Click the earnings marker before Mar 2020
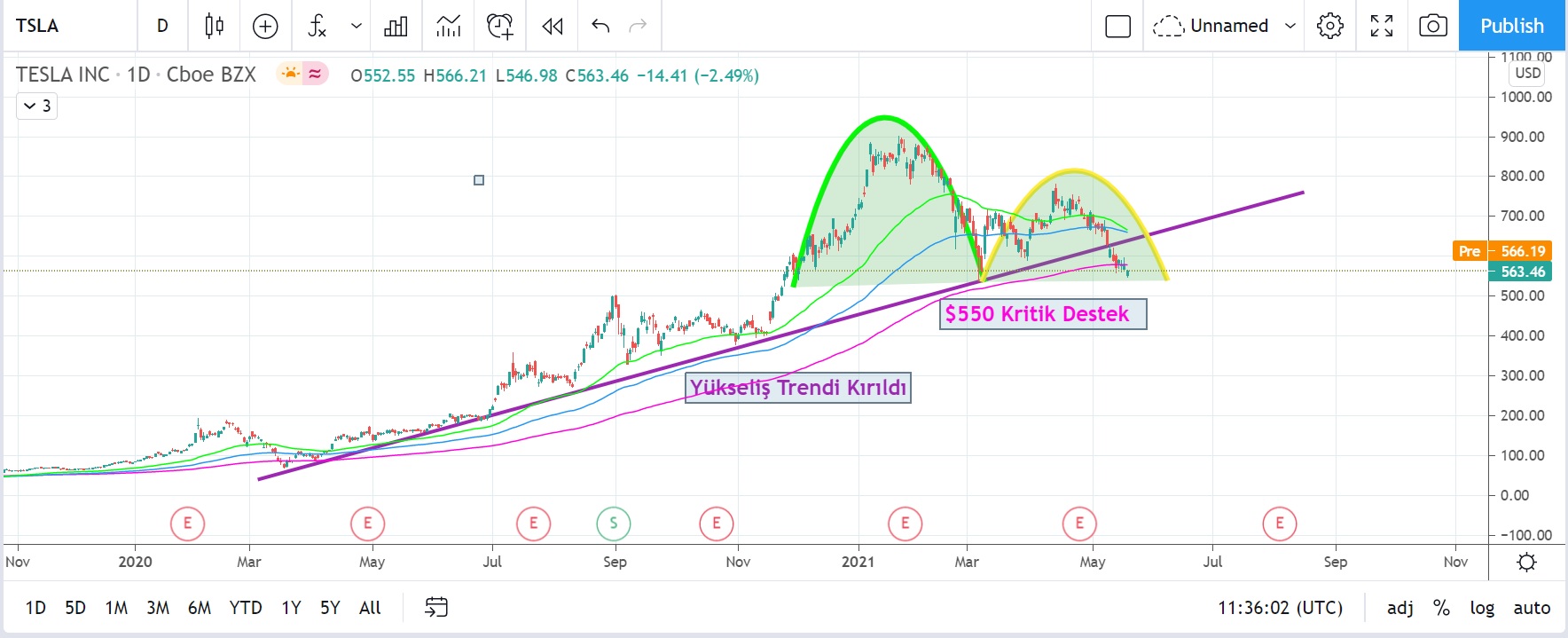This screenshot has width=1568, height=638. (187, 524)
